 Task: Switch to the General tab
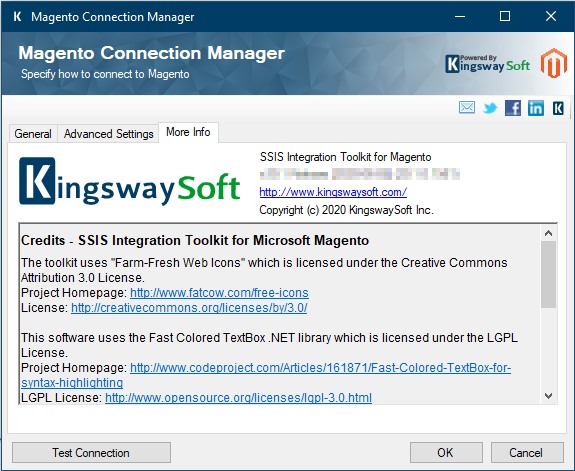point(33,134)
